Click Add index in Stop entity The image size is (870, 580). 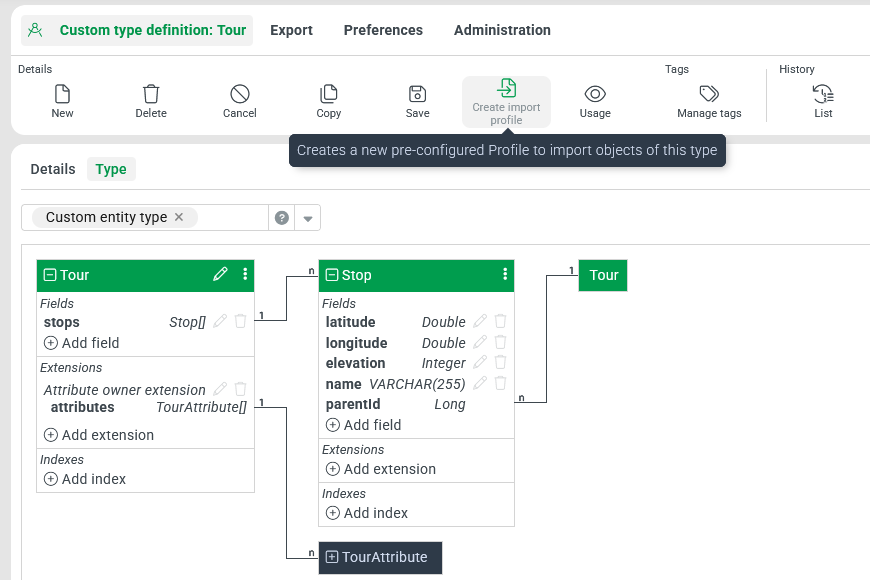pyautogui.click(x=367, y=513)
